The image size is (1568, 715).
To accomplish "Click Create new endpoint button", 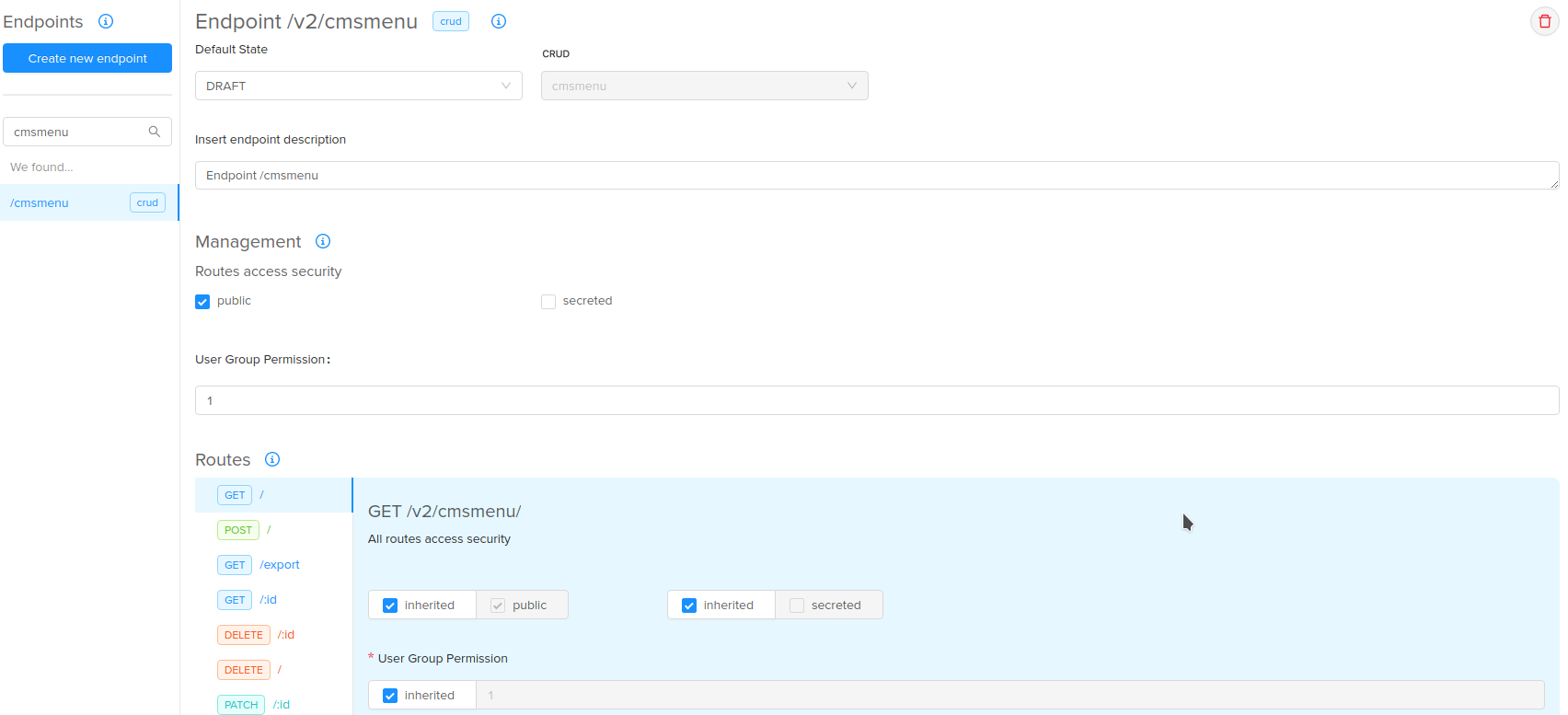I will [87, 58].
